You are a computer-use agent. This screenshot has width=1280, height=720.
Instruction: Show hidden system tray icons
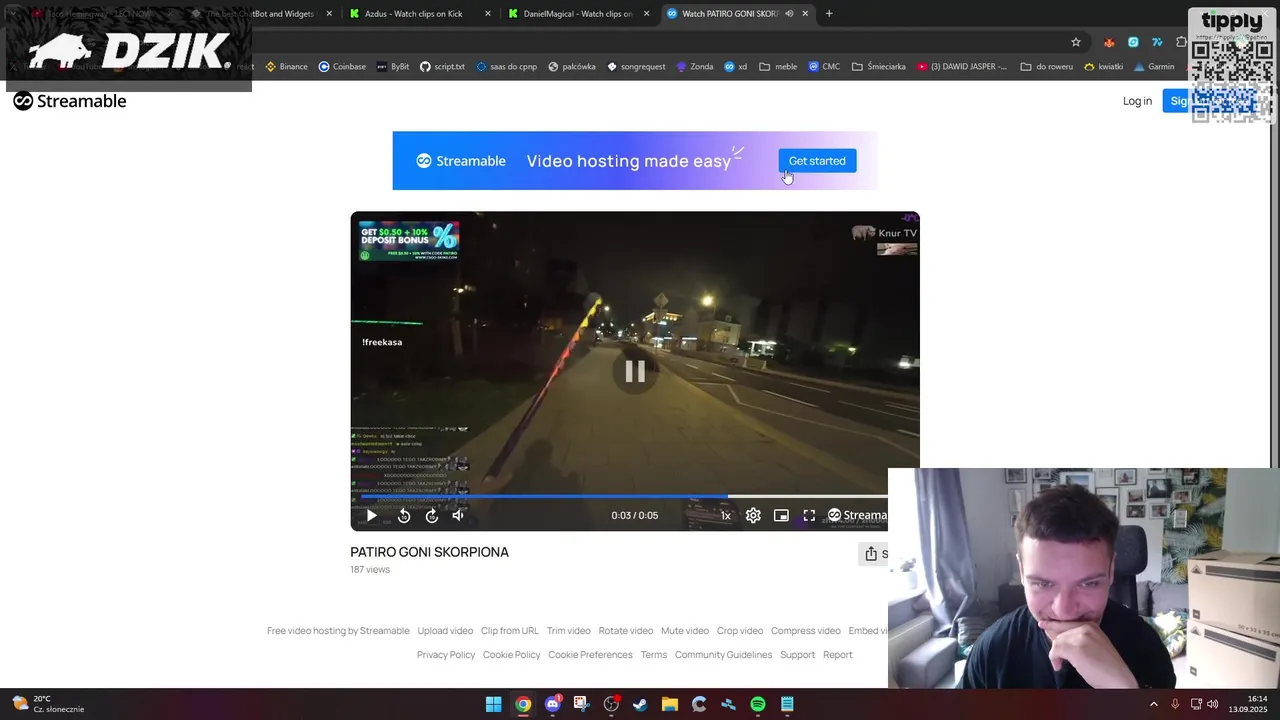[1153, 704]
